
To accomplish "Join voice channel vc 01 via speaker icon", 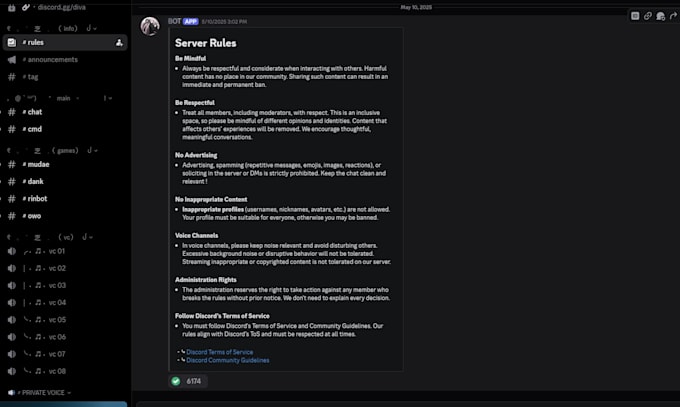I will [x=12, y=251].
